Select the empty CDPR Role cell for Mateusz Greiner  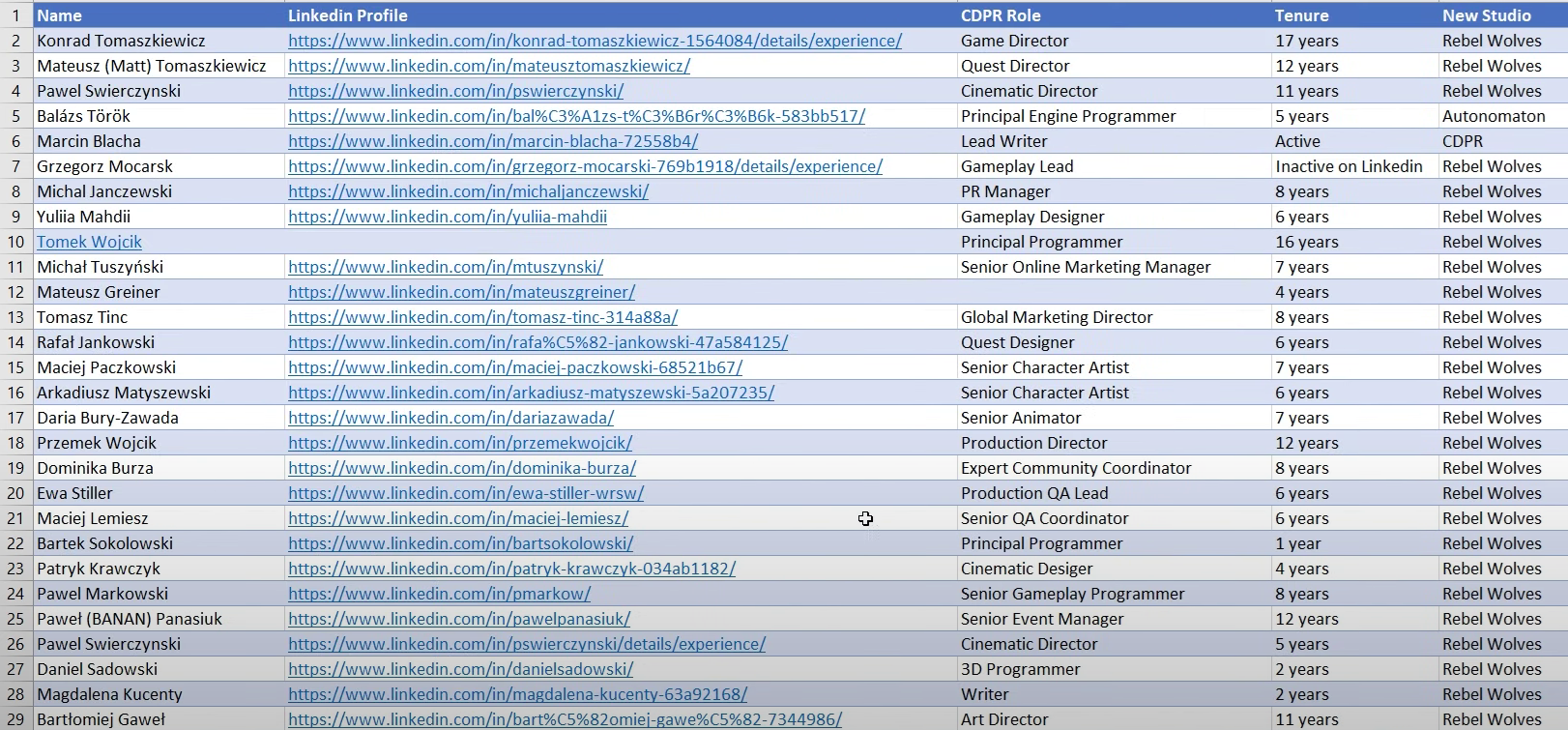point(1114,292)
